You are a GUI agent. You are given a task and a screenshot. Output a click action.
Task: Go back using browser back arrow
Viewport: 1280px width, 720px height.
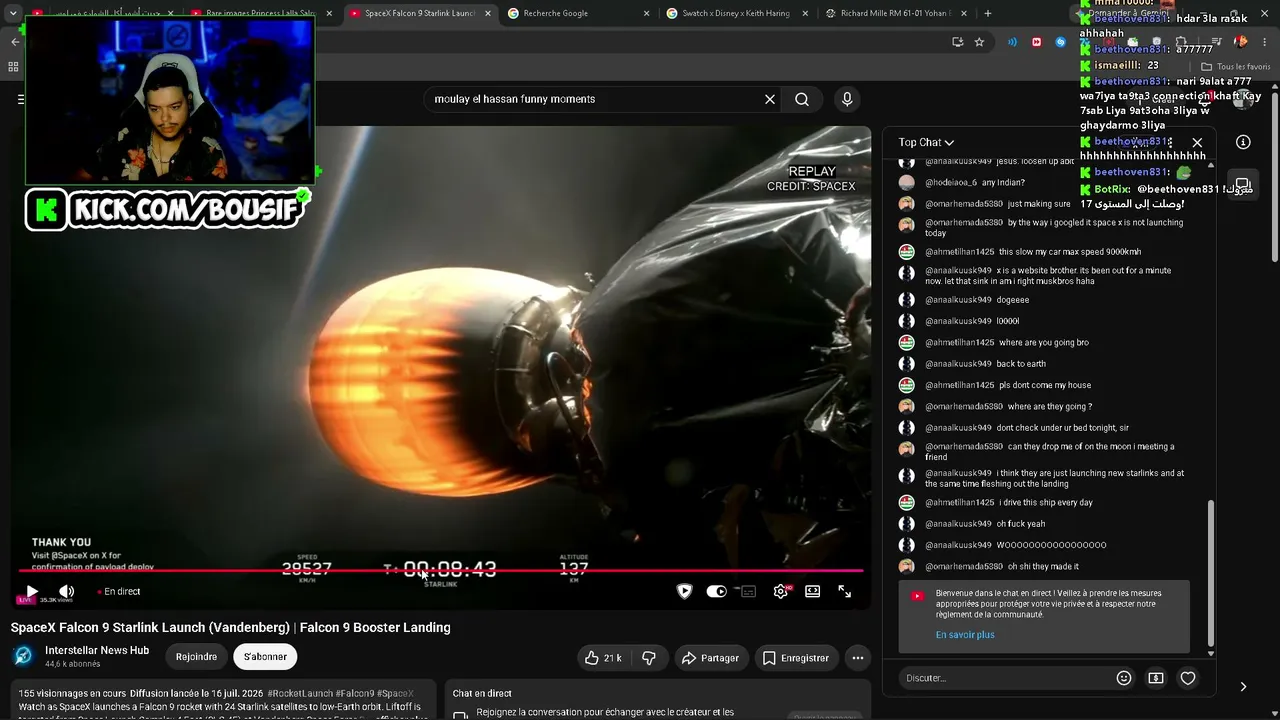pyautogui.click(x=15, y=42)
